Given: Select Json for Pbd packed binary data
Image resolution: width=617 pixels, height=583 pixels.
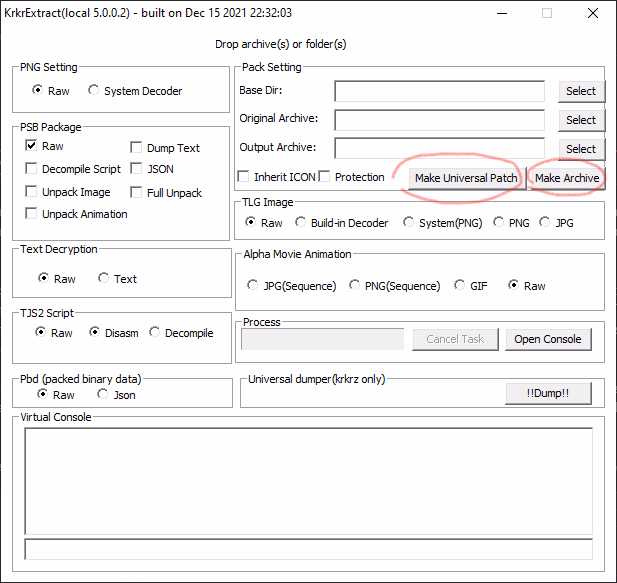Looking at the screenshot, I should tap(103, 395).
